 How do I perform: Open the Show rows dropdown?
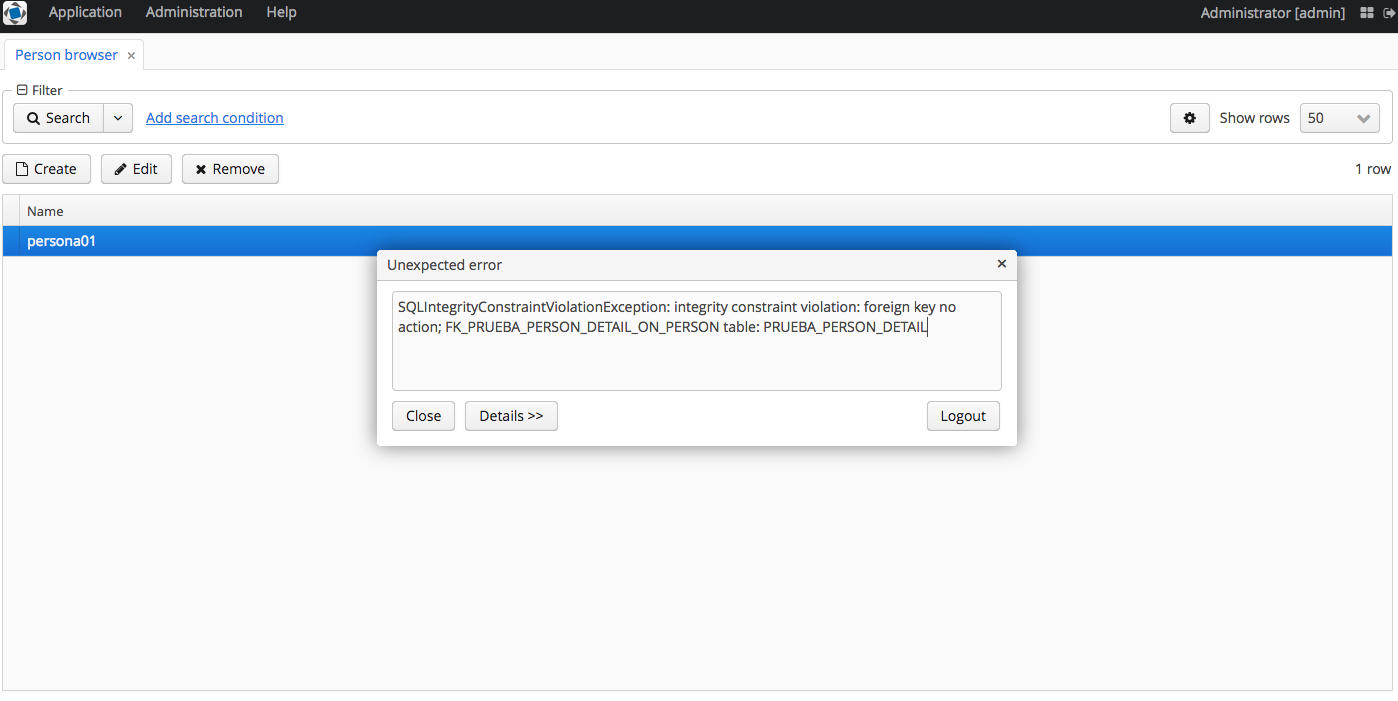[x=1339, y=118]
